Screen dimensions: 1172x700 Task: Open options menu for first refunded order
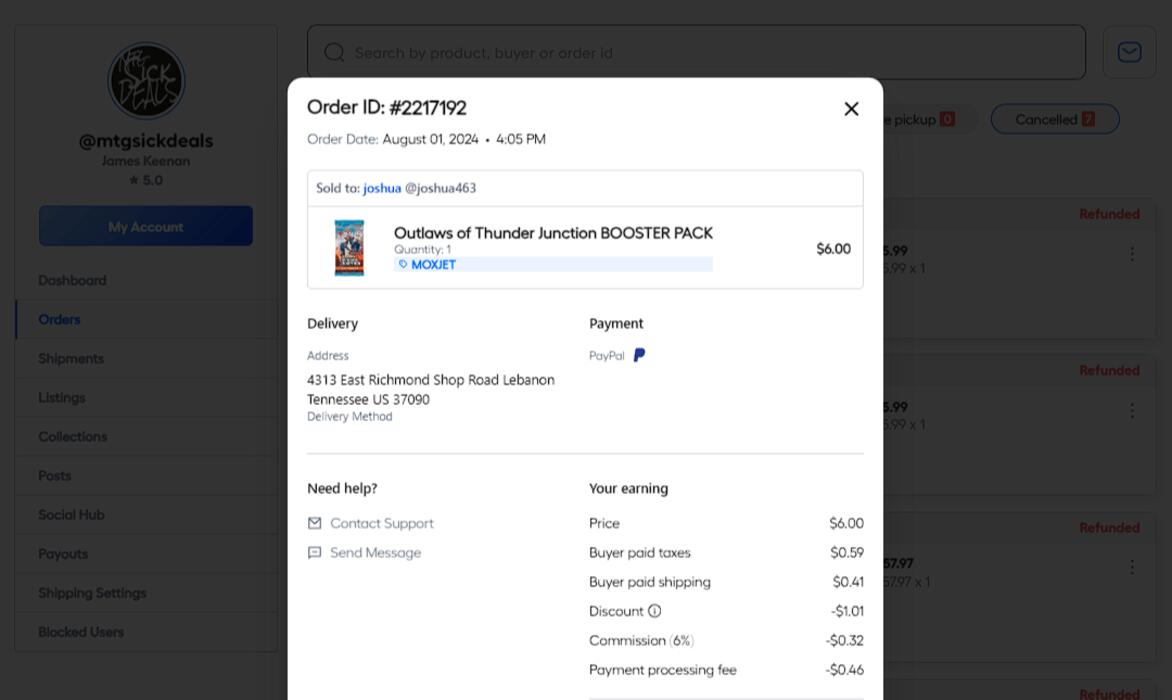coord(1132,254)
